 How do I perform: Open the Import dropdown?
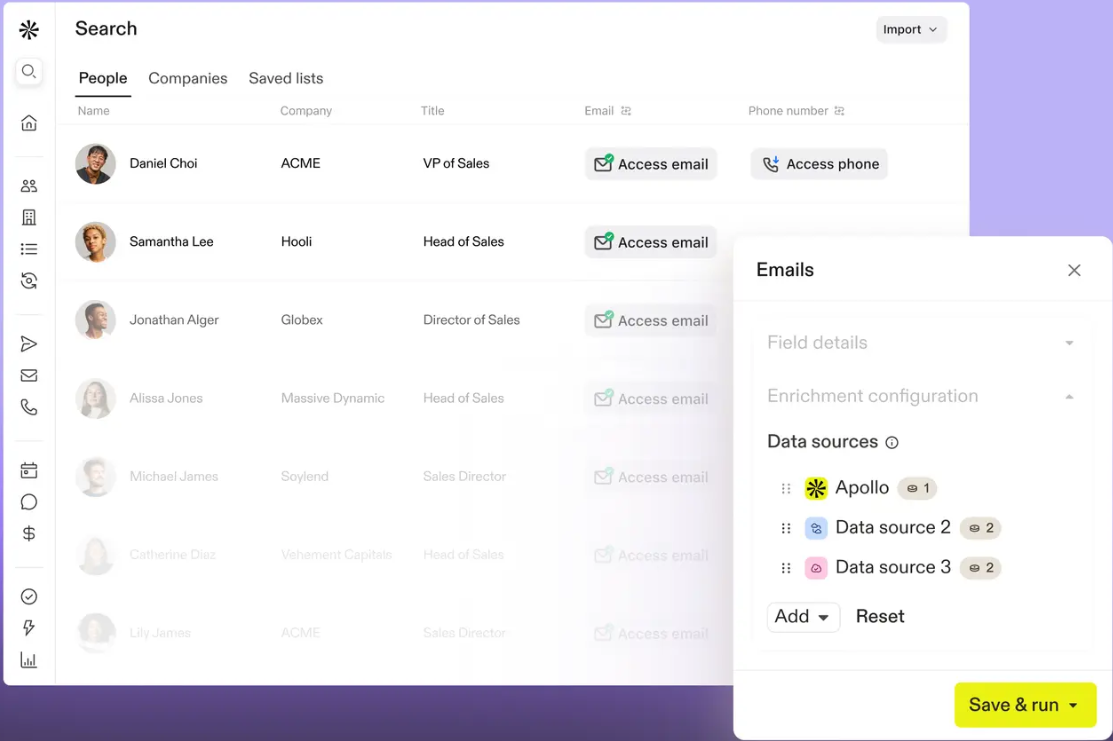click(x=911, y=29)
